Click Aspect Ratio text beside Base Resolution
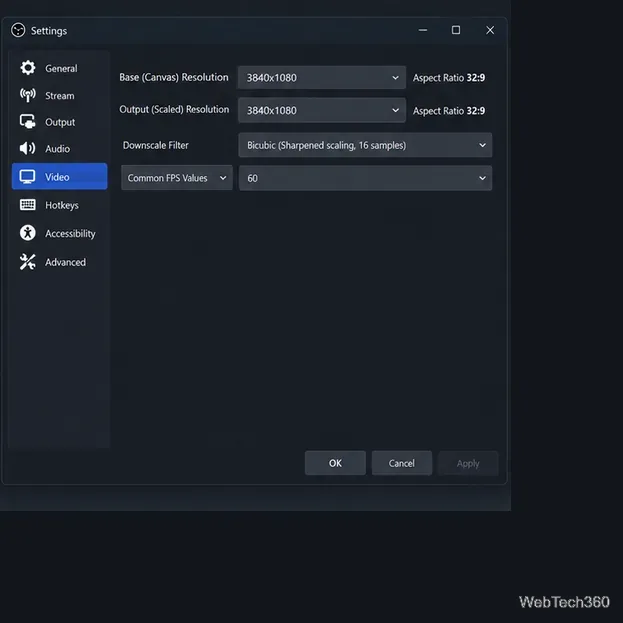 [449, 78]
